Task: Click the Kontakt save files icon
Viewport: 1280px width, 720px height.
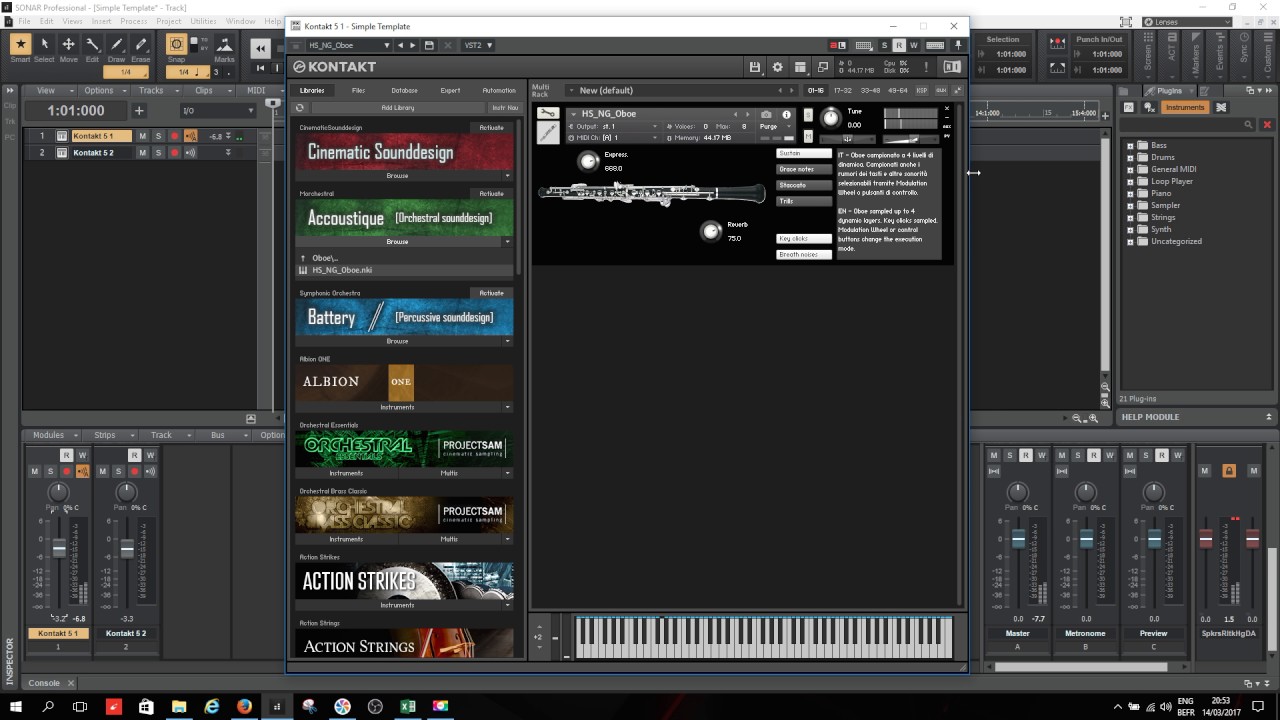Action: (x=755, y=67)
